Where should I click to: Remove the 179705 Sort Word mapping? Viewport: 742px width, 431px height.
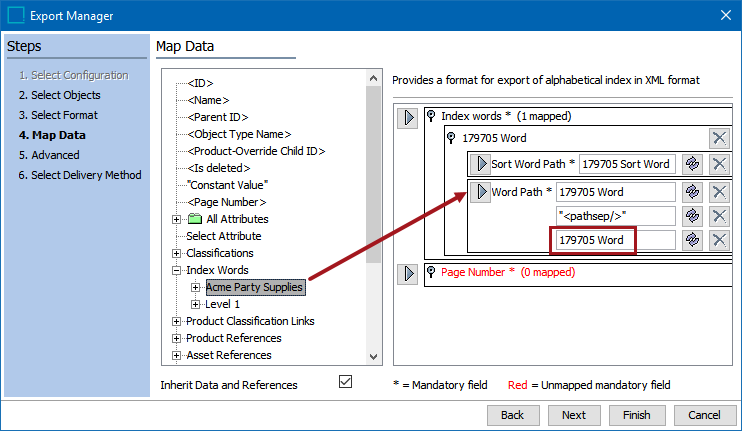pyautogui.click(x=718, y=164)
